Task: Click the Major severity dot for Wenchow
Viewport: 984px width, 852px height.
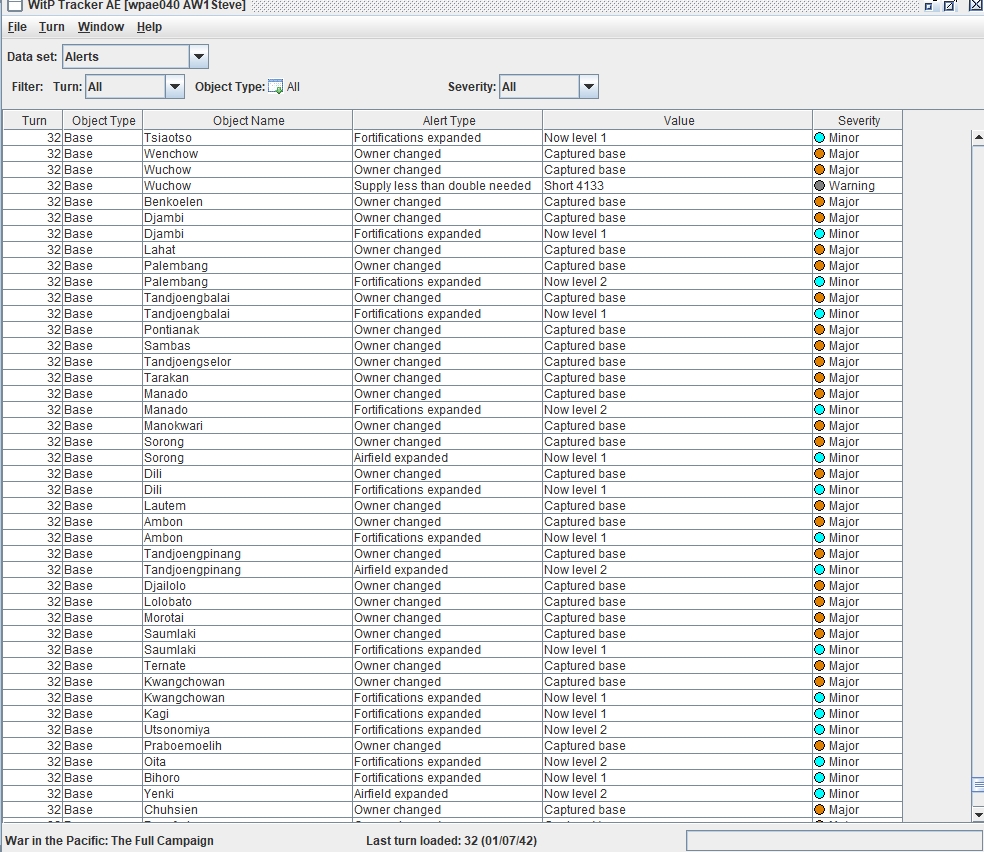Action: click(820, 154)
